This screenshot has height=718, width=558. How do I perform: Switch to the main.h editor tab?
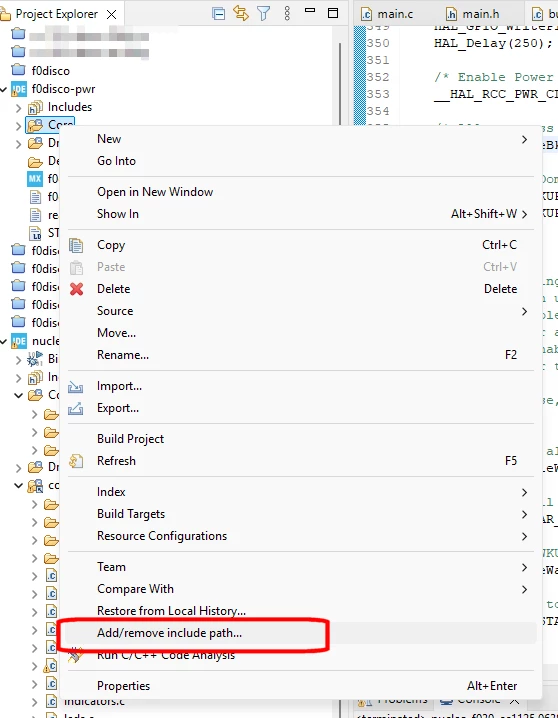[x=473, y=14]
